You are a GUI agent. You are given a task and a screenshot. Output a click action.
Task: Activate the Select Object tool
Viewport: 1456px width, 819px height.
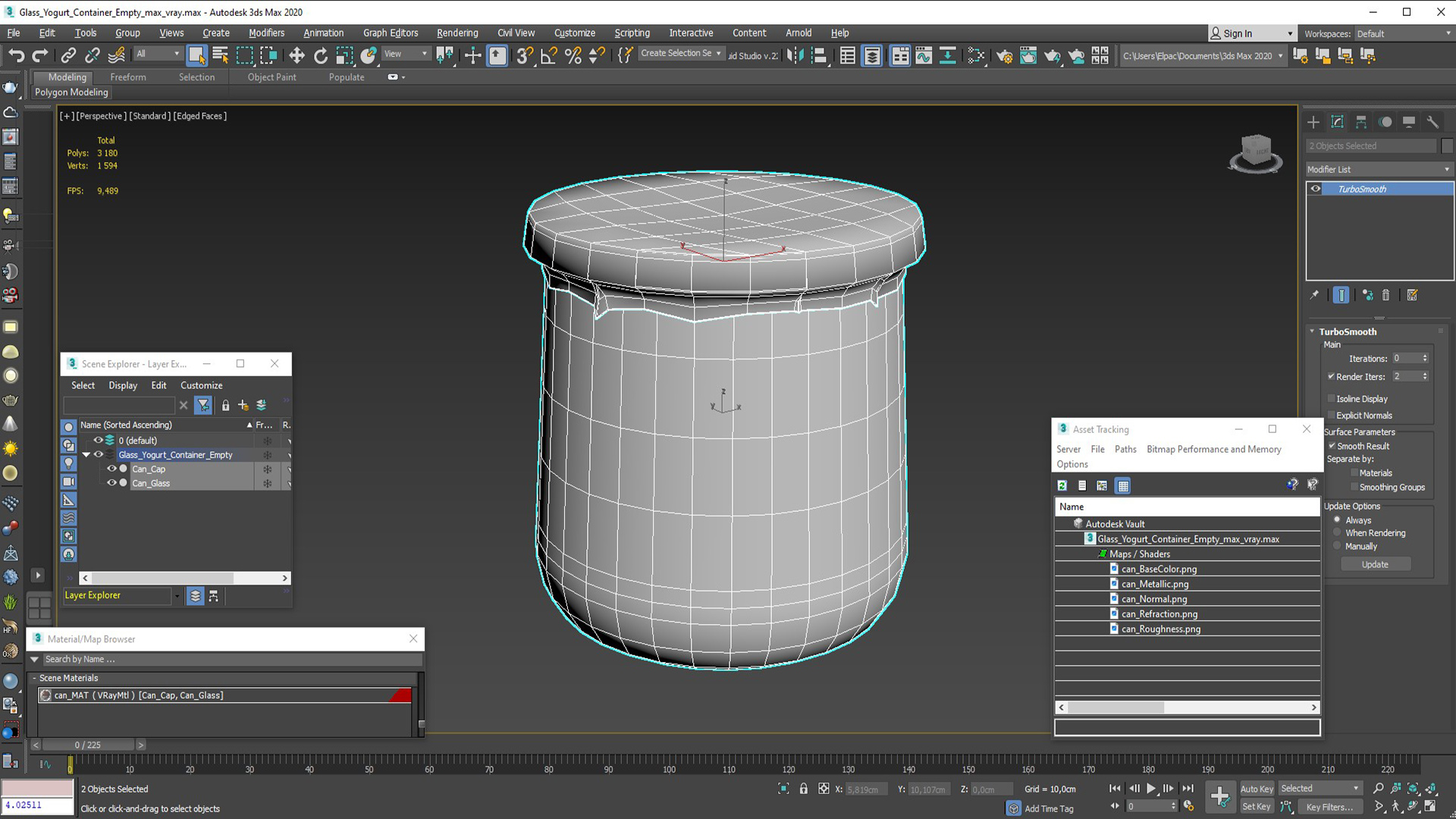point(196,55)
